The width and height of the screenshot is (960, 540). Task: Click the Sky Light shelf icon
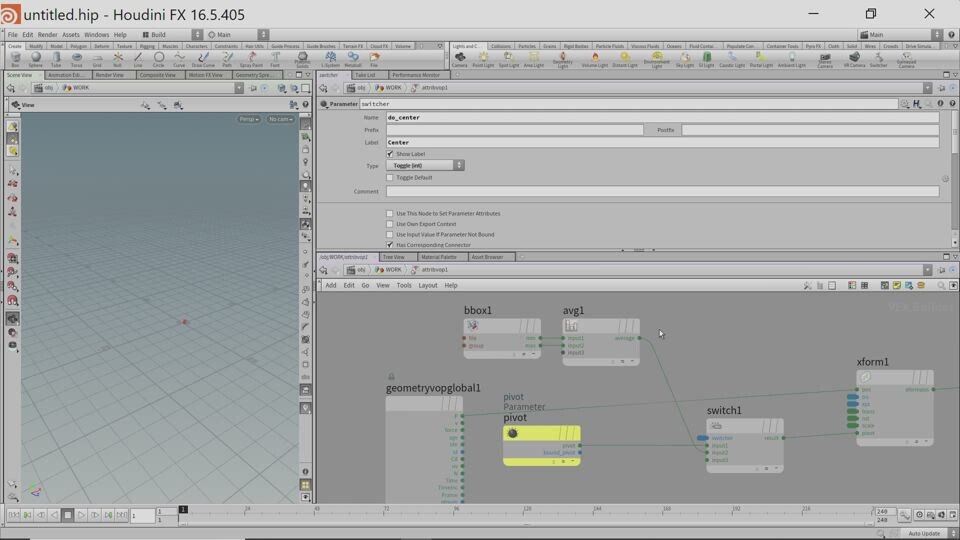click(685, 59)
